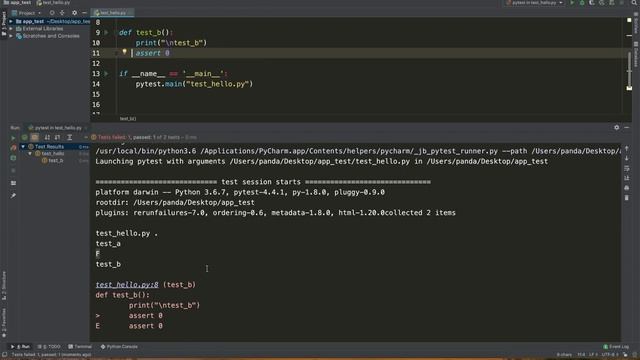Run main block from line 13 gutter
640x360 pixels.
[x=107, y=73]
